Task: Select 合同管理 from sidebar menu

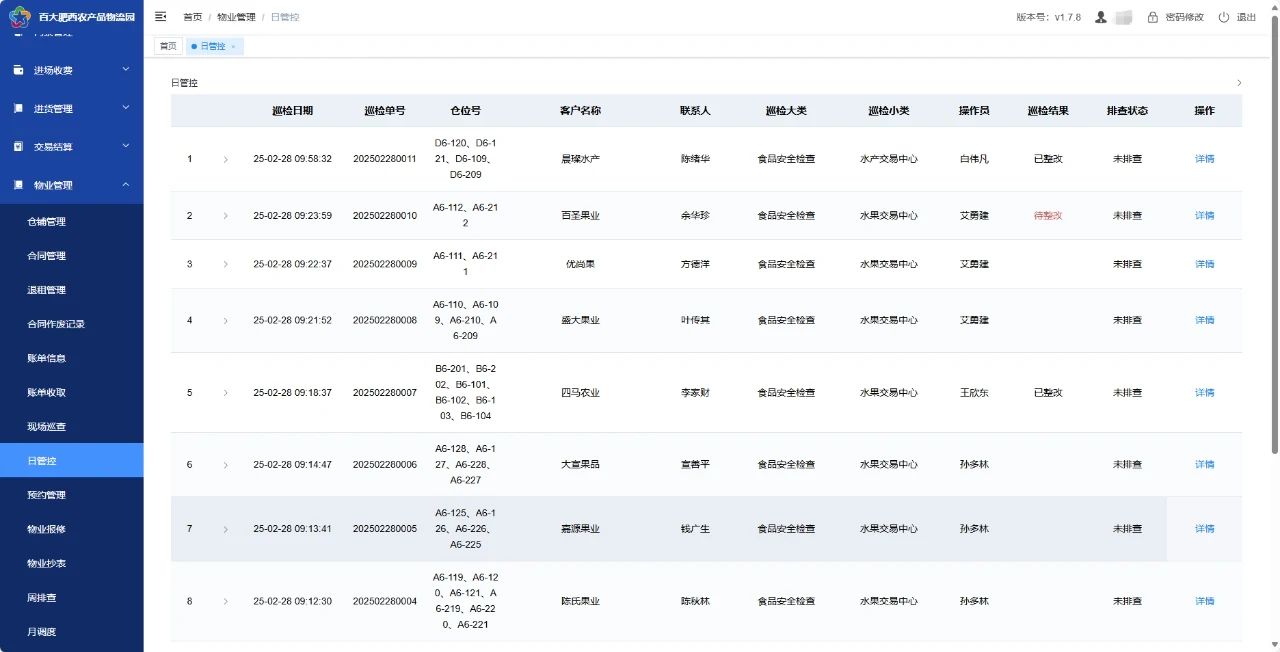Action: pyautogui.click(x=46, y=256)
